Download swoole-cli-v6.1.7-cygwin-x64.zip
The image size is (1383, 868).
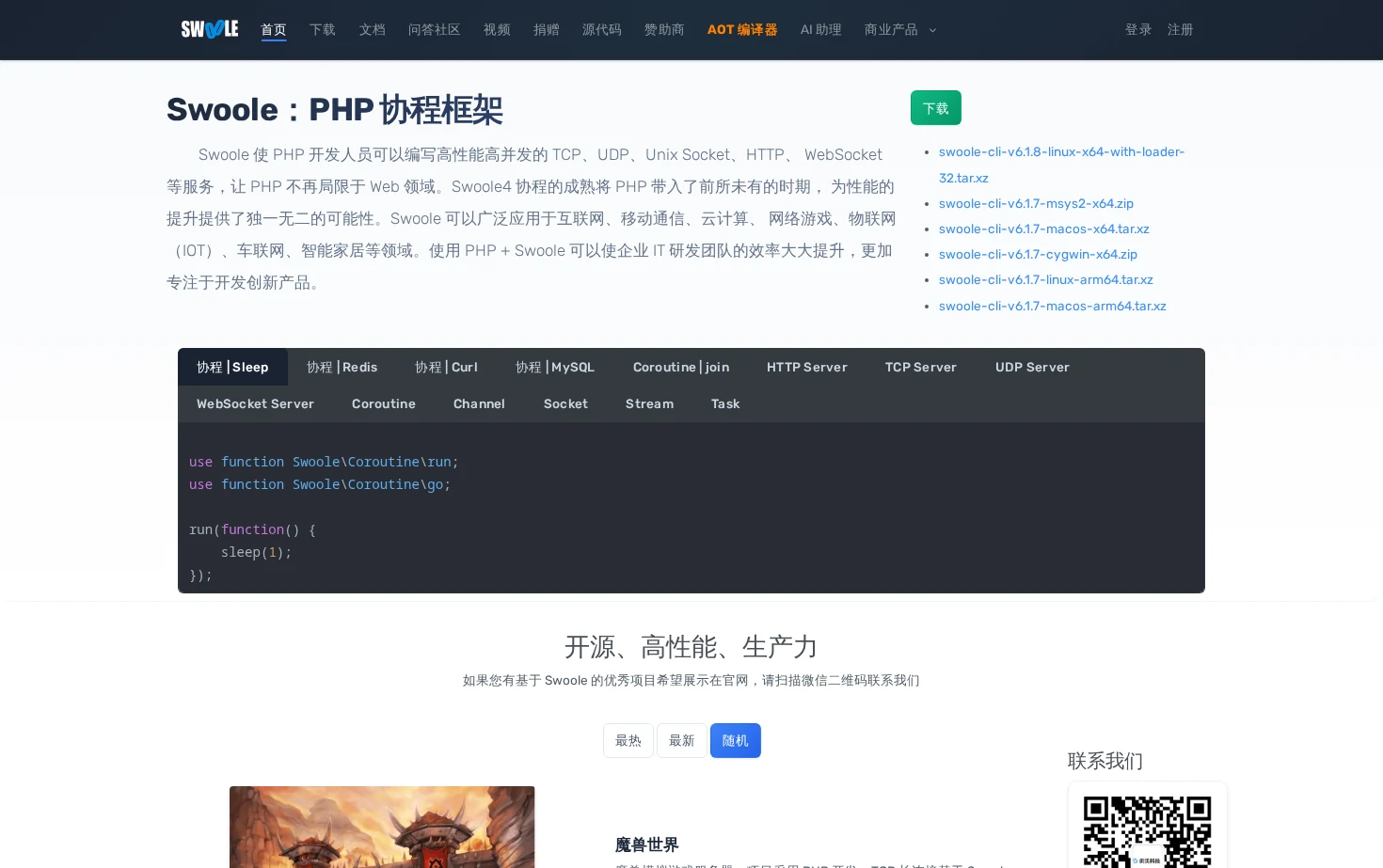[1038, 254]
